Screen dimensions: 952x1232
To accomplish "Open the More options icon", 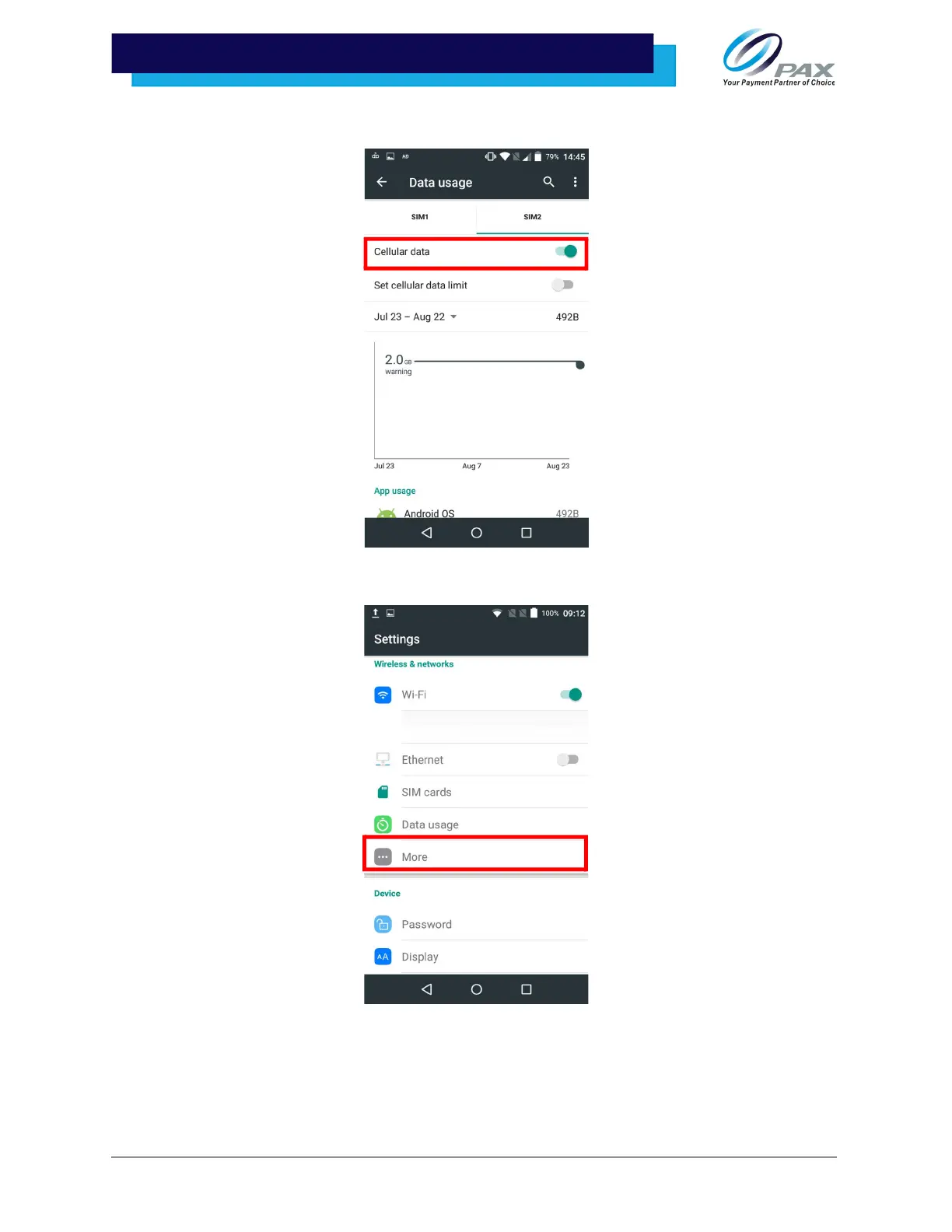I will coord(383,857).
